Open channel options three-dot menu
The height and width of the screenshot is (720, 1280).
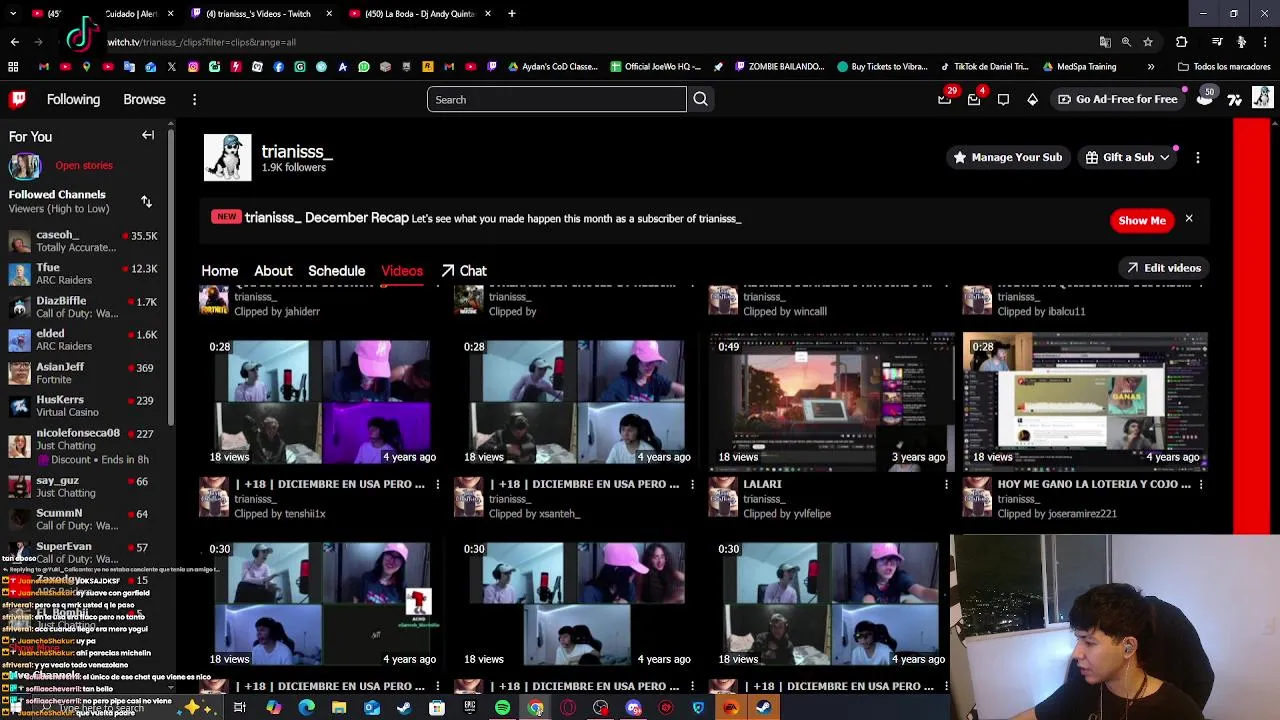point(1197,157)
